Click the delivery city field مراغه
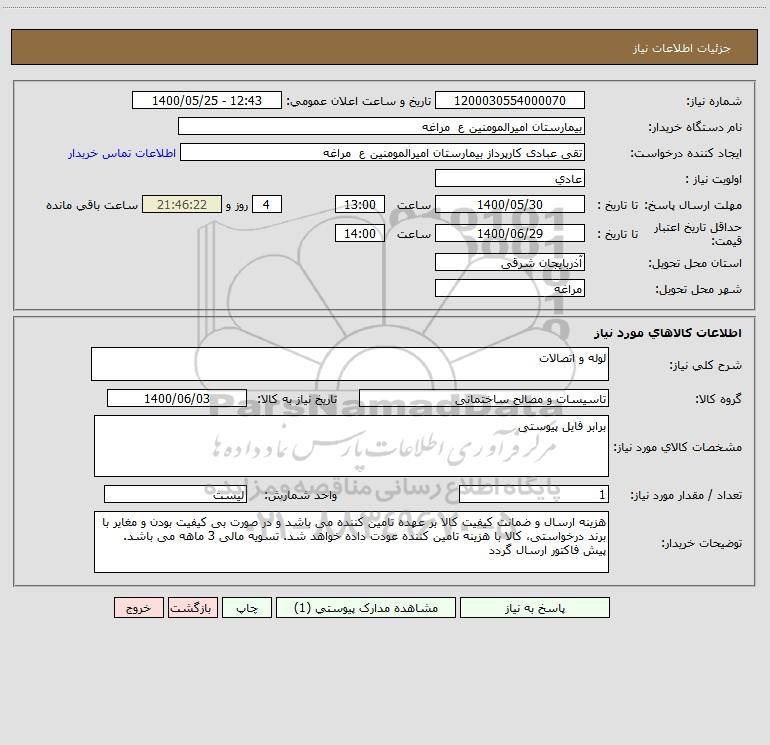770x745 pixels. pos(510,288)
